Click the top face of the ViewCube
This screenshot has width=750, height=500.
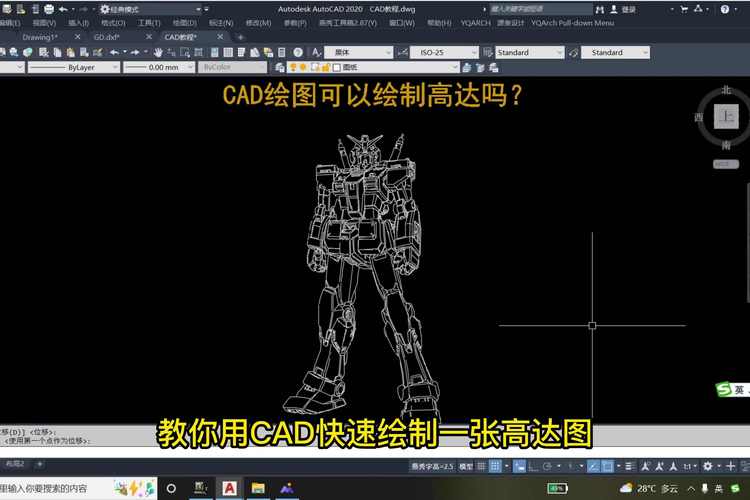726,116
